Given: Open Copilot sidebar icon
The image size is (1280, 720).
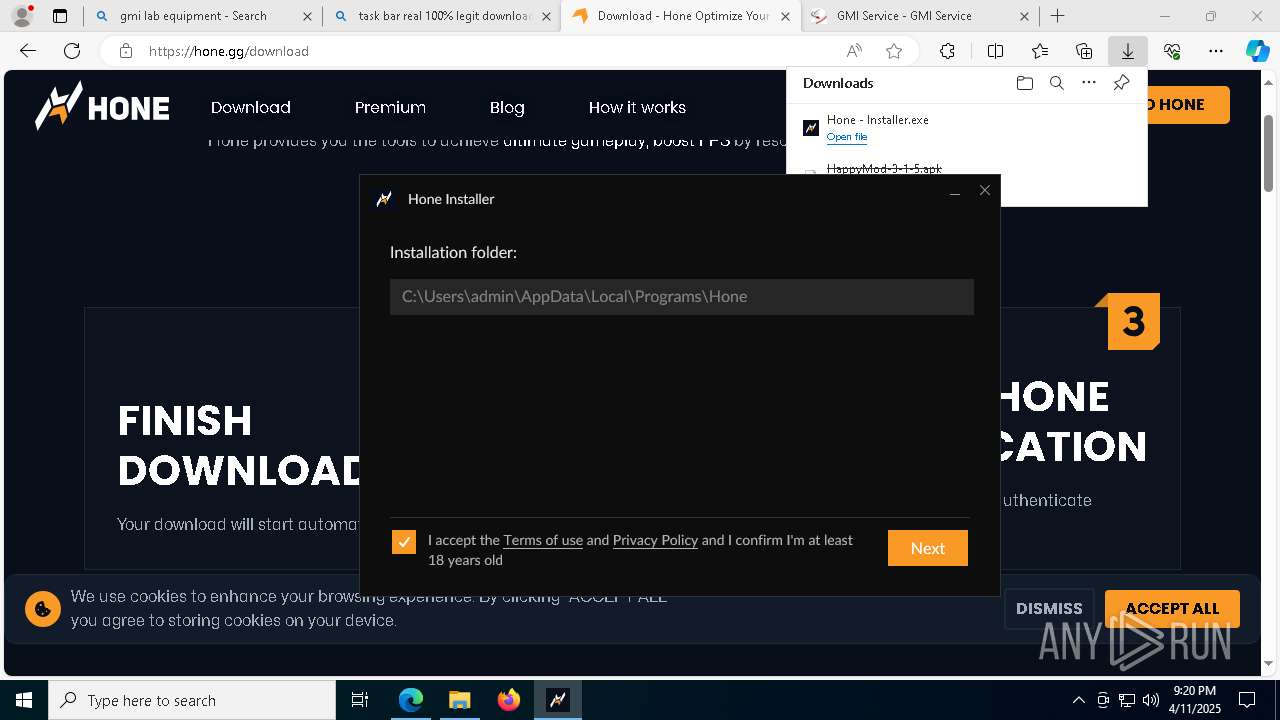Looking at the screenshot, I should click(x=1258, y=51).
